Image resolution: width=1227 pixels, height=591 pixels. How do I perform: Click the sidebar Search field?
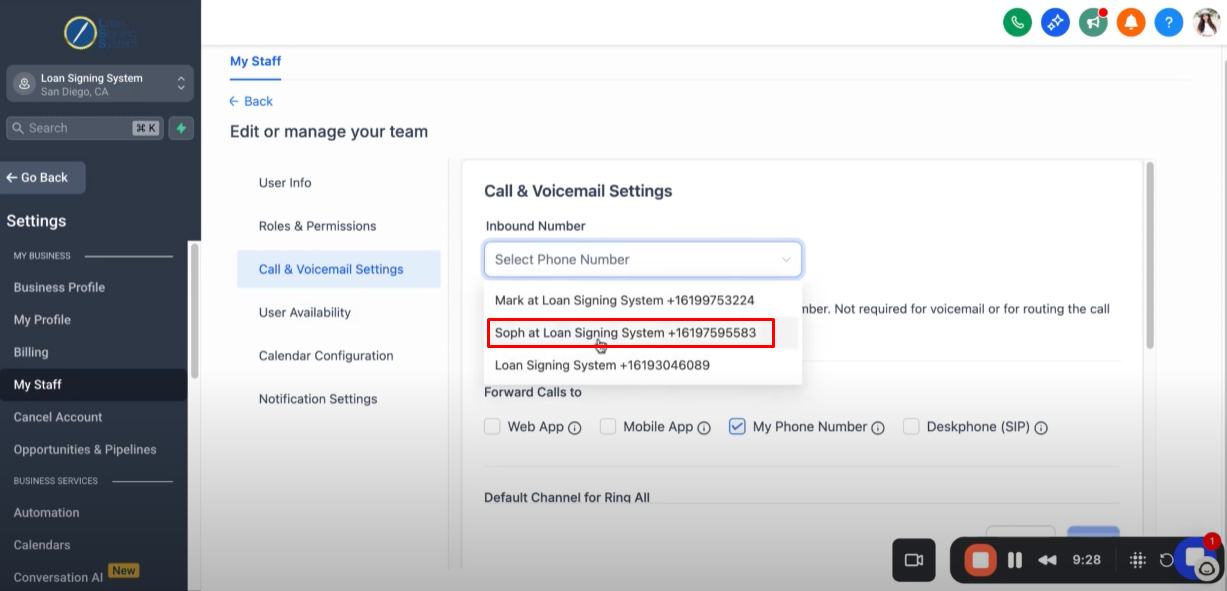[x=85, y=128]
